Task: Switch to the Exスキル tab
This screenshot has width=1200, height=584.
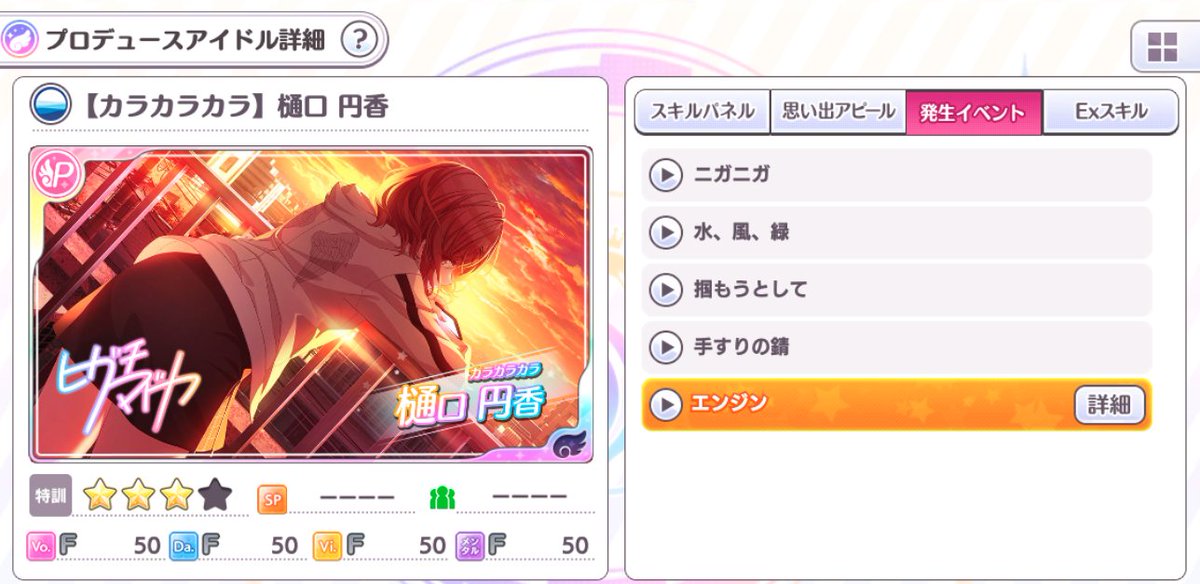Action: click(1111, 111)
